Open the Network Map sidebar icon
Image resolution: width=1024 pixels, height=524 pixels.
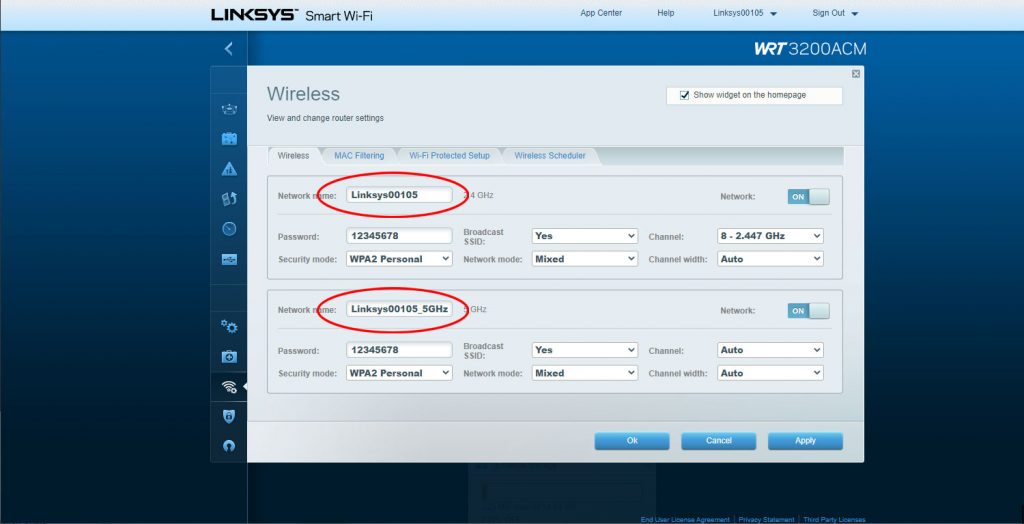coord(229,109)
